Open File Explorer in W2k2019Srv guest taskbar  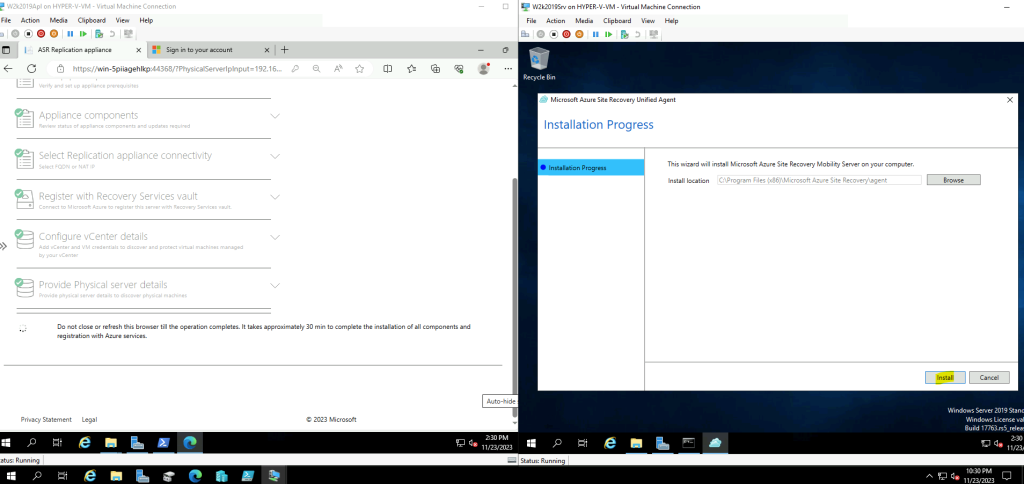point(635,443)
